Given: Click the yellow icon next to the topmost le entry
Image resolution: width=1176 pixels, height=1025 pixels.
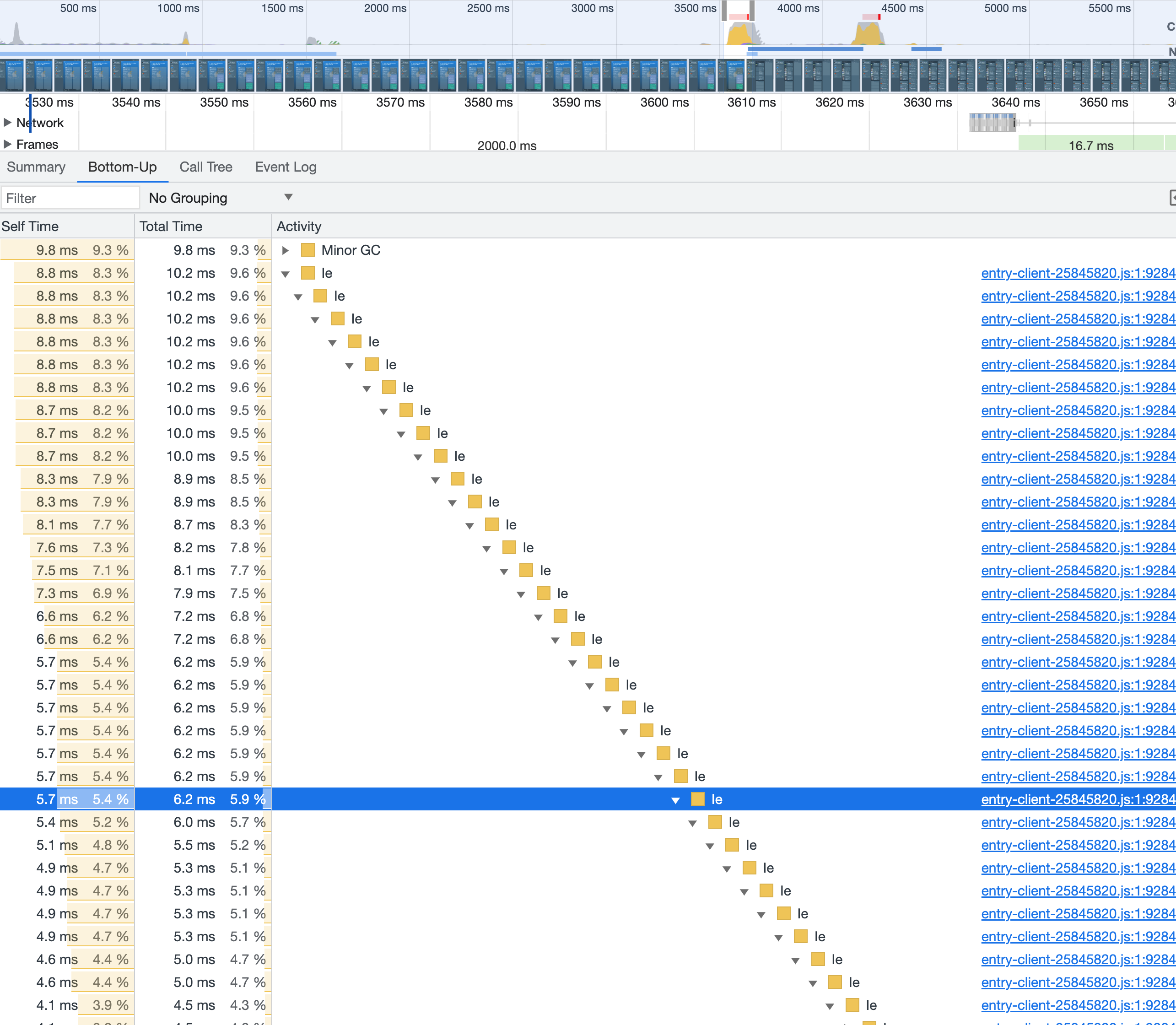Looking at the screenshot, I should click(x=308, y=273).
